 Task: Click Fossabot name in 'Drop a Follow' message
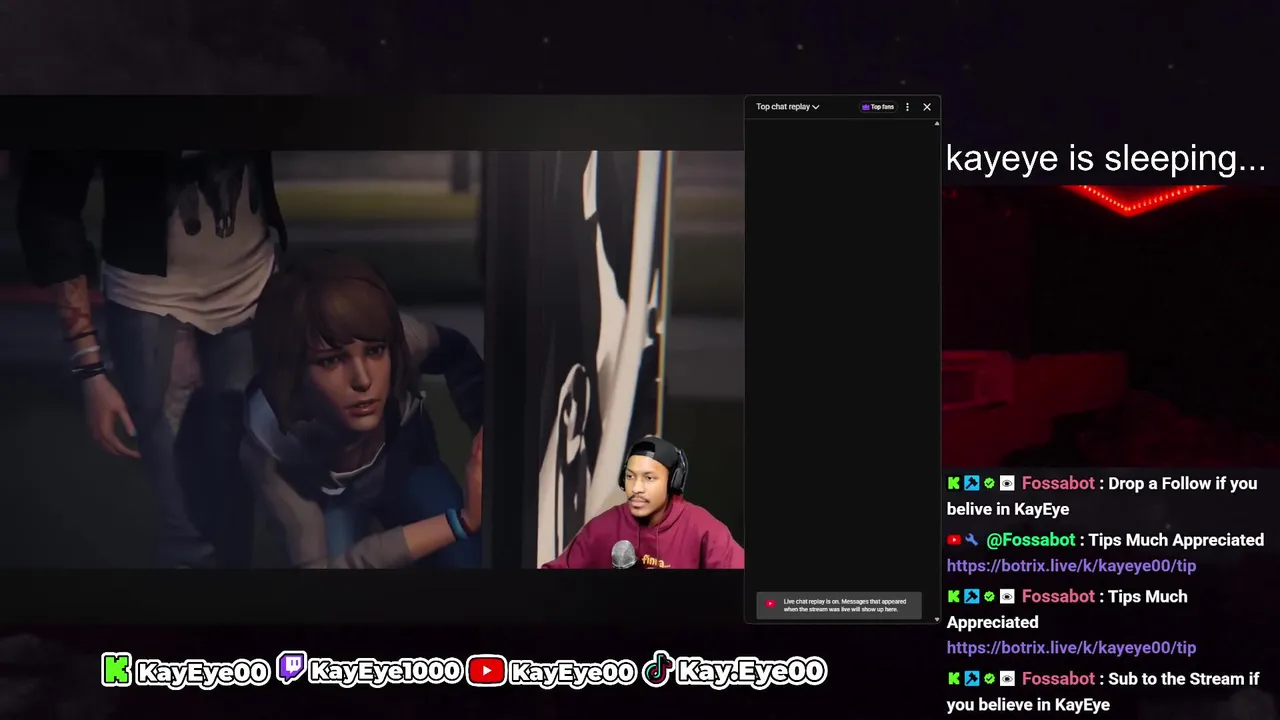(1058, 484)
